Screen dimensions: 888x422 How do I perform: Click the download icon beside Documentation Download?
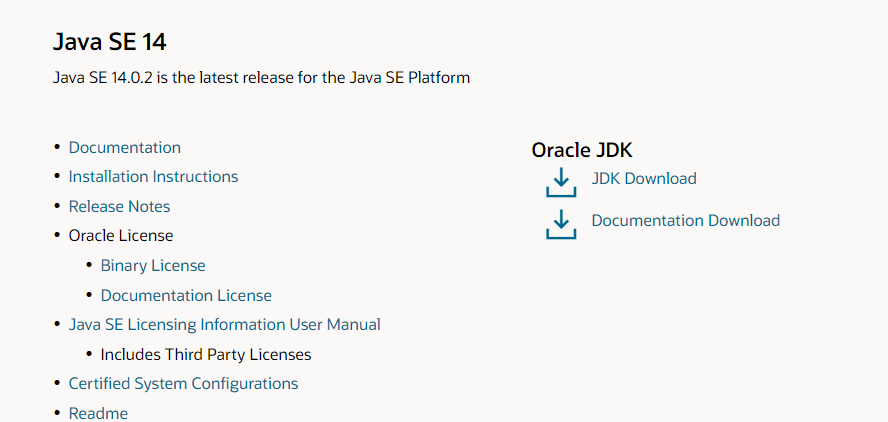[561, 224]
